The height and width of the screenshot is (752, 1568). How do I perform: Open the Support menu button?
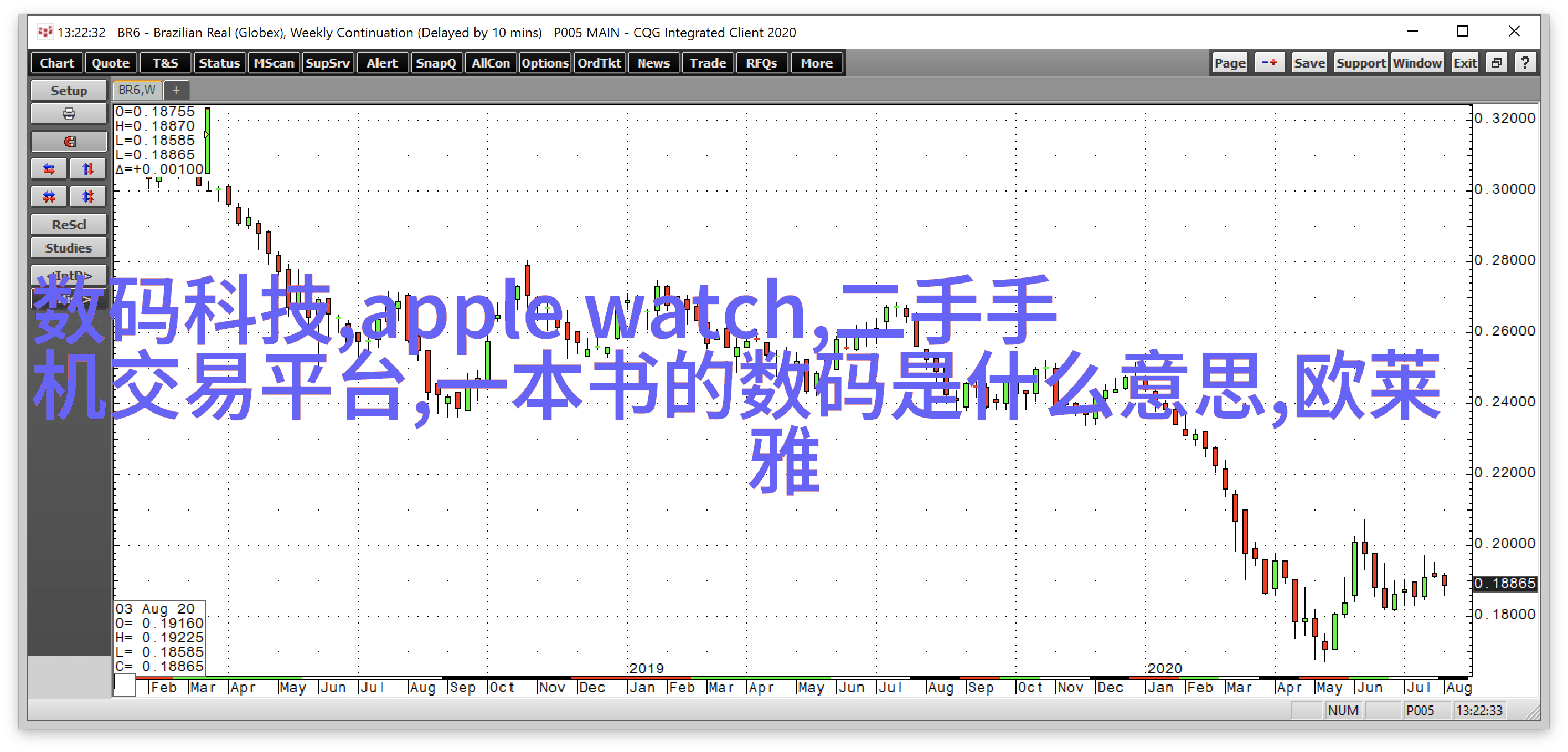1361,63
